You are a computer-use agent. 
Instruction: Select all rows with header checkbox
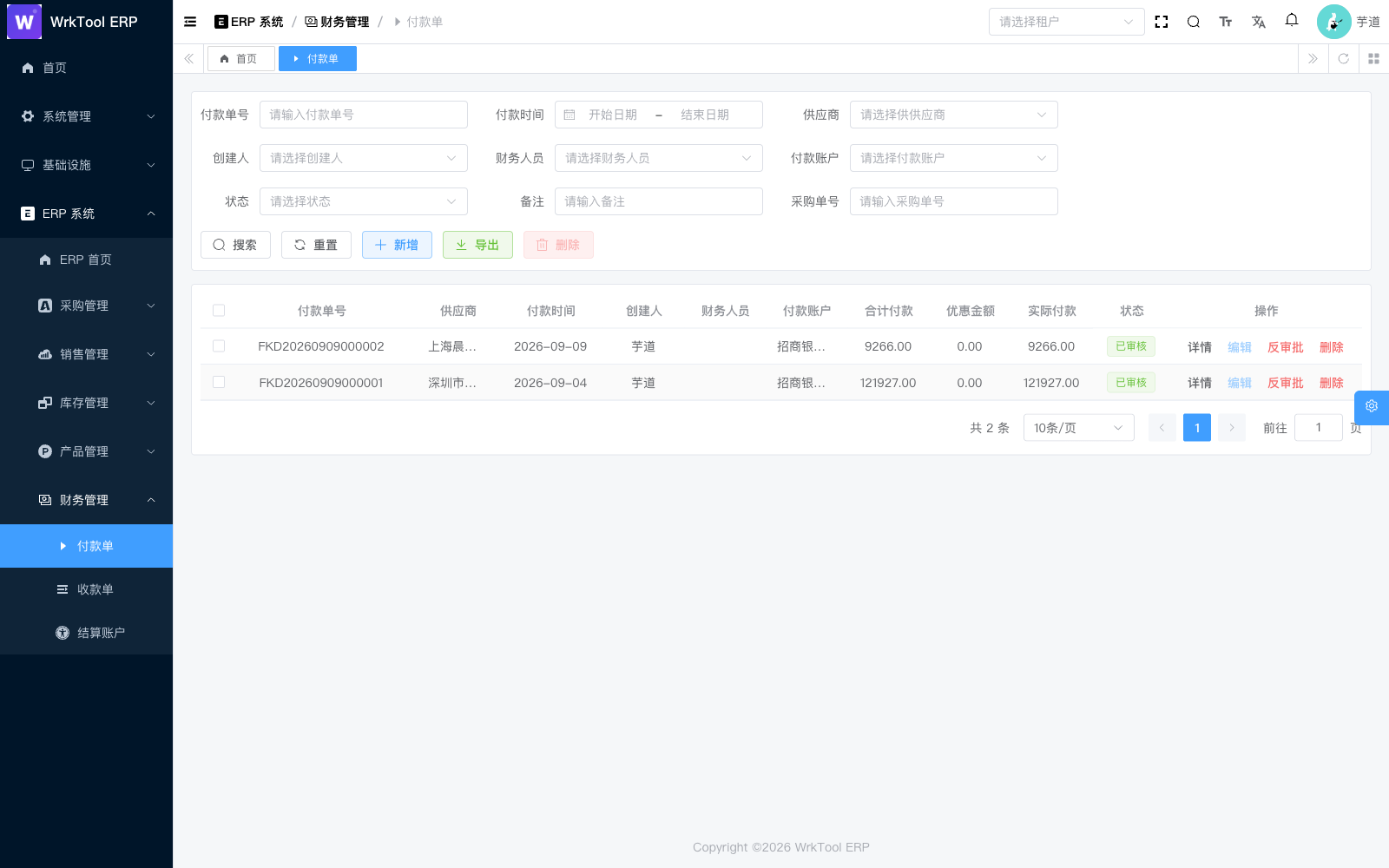(x=219, y=311)
